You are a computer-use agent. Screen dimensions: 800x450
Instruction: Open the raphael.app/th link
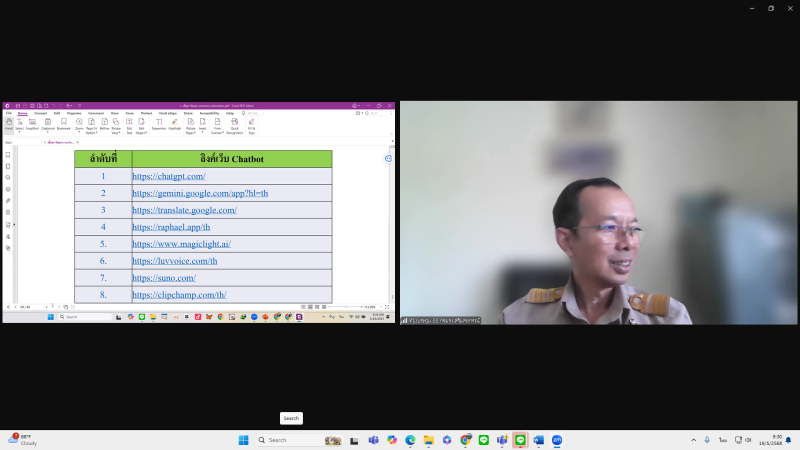171,227
